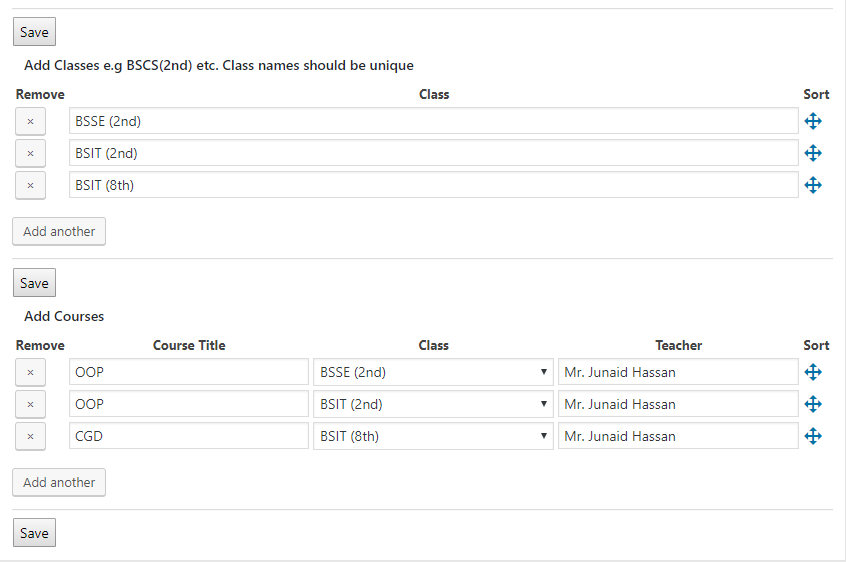Click the sort handle for BSSE (2nd) class row
The image size is (846, 562).
coord(813,121)
